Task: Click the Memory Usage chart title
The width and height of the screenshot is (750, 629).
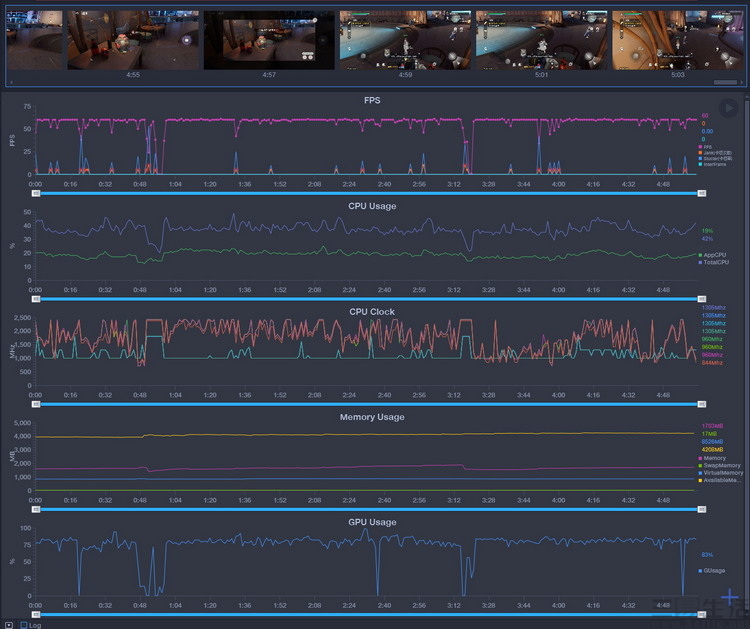Action: click(372, 417)
